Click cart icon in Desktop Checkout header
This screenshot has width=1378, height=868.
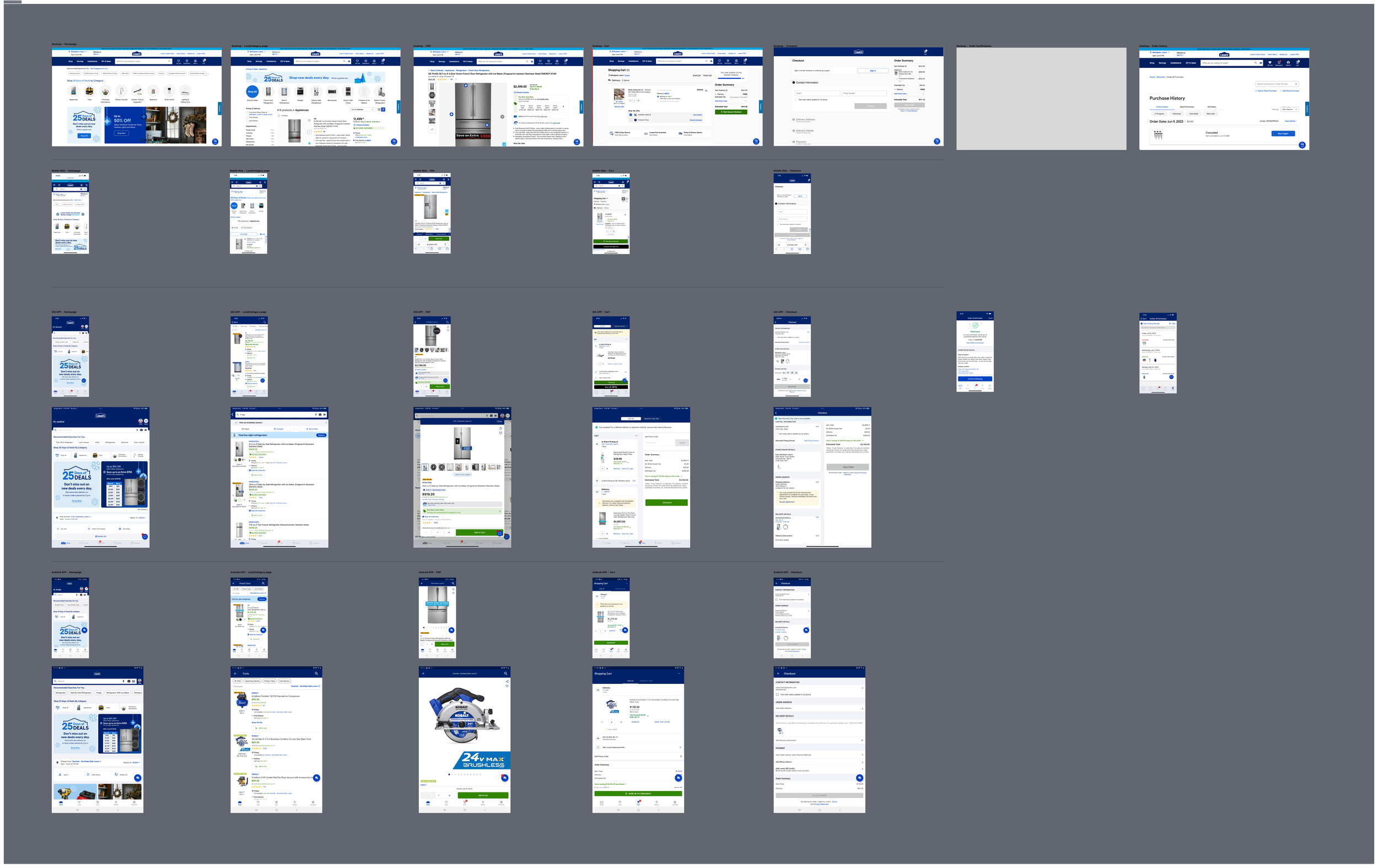tap(925, 52)
